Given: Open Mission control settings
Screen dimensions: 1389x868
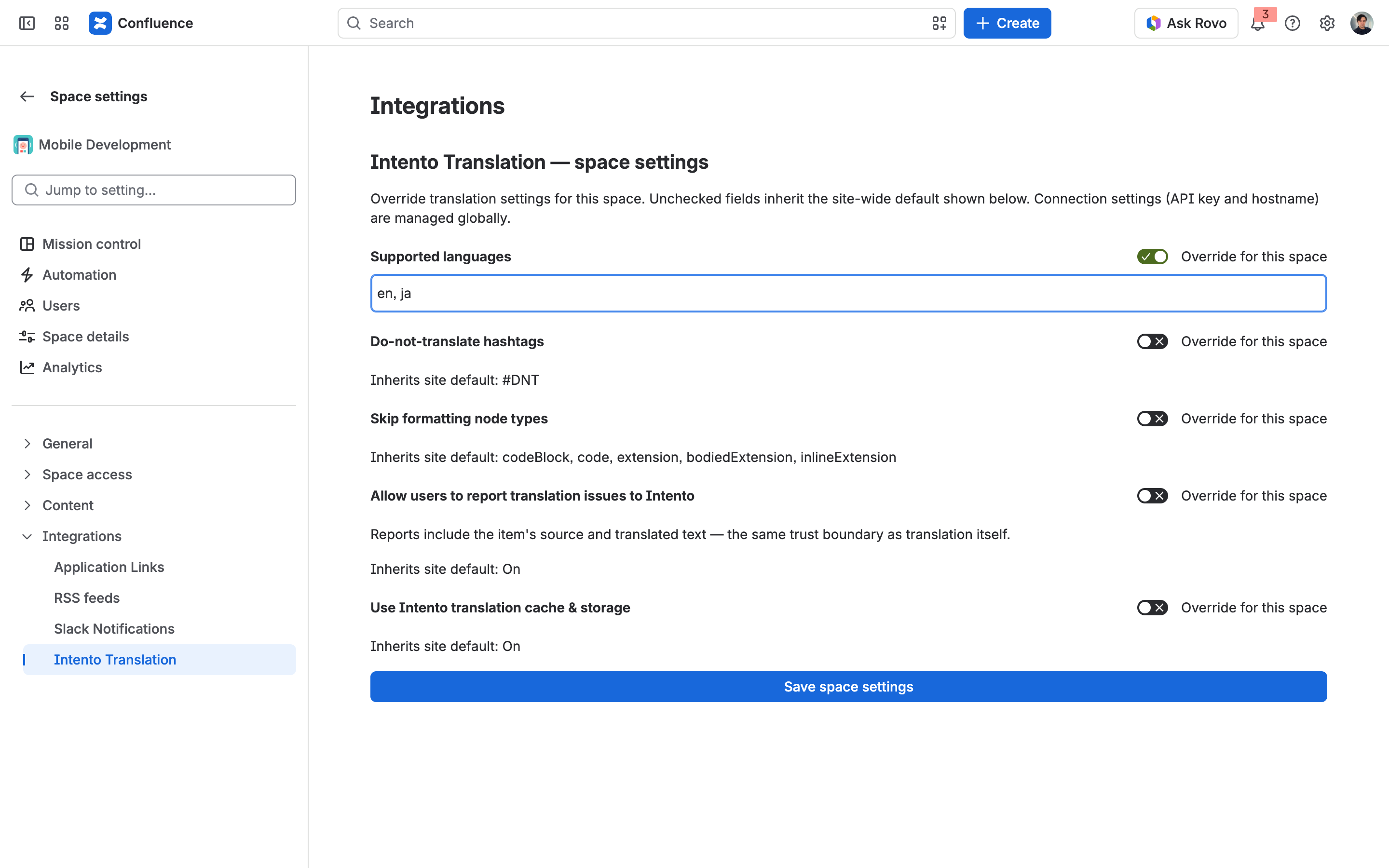Looking at the screenshot, I should click(154, 244).
